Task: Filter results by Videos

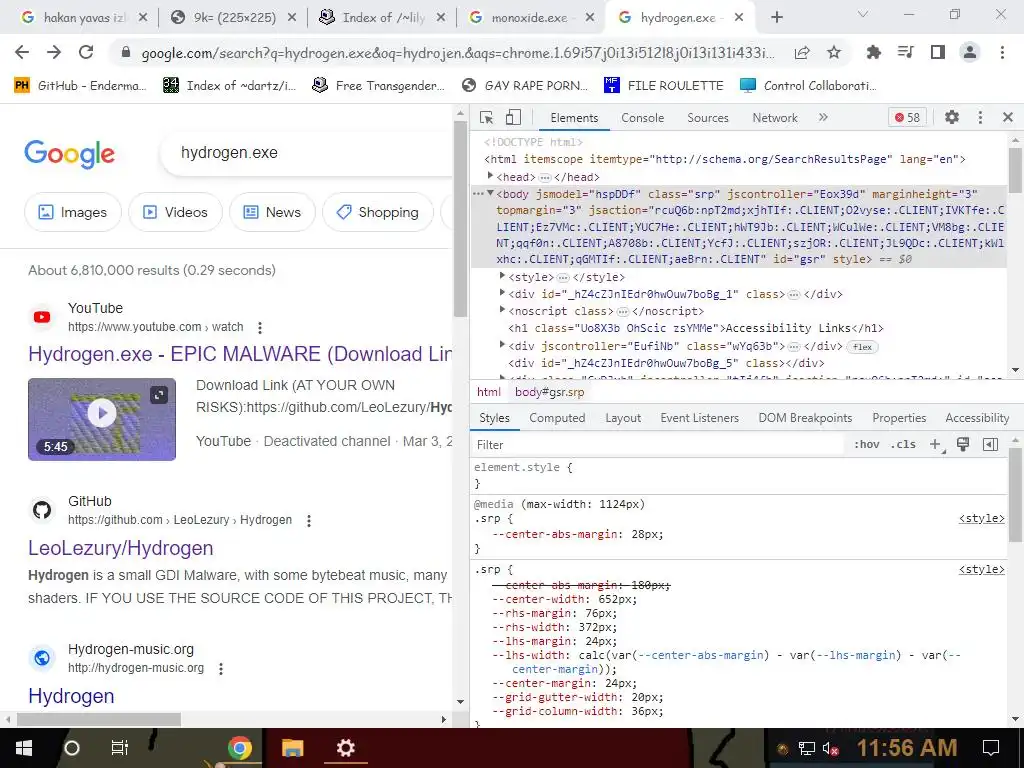Action: [x=175, y=212]
